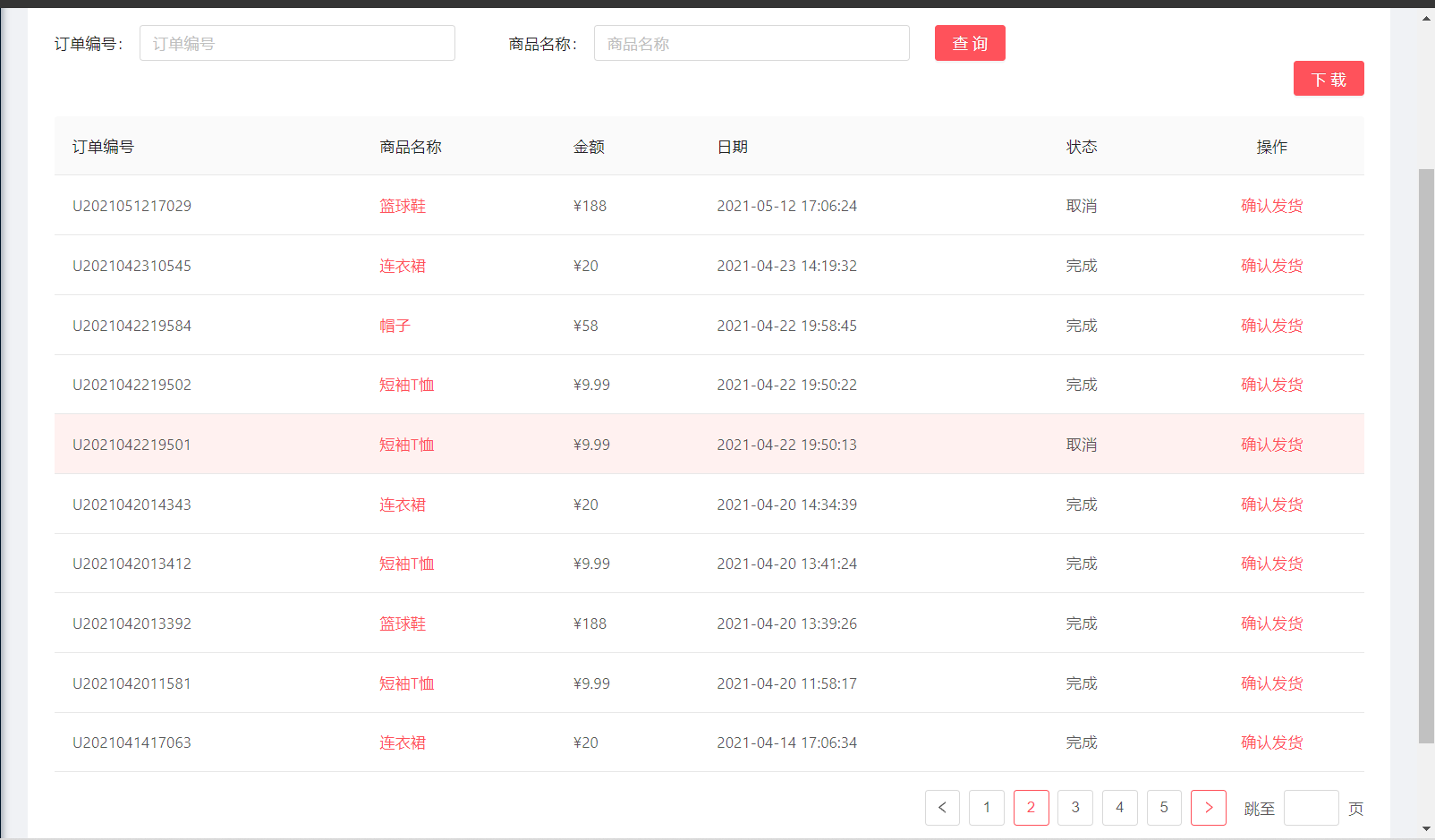
Task: Focus the 订单编号 input field
Action: [x=297, y=43]
